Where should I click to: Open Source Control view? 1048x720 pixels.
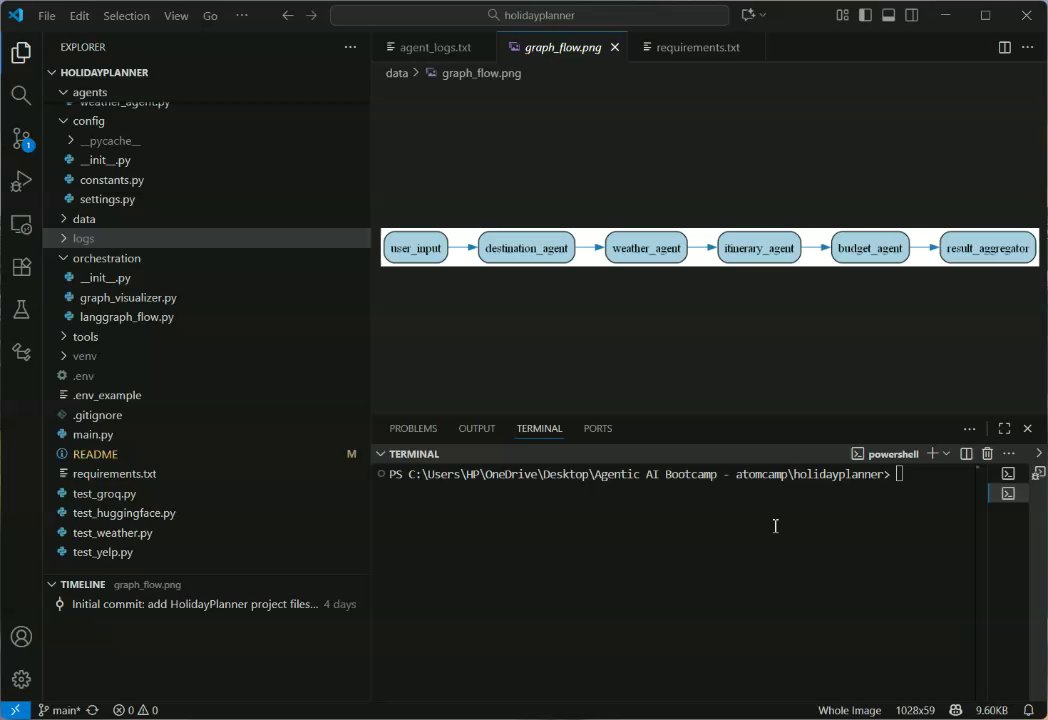[x=21, y=138]
